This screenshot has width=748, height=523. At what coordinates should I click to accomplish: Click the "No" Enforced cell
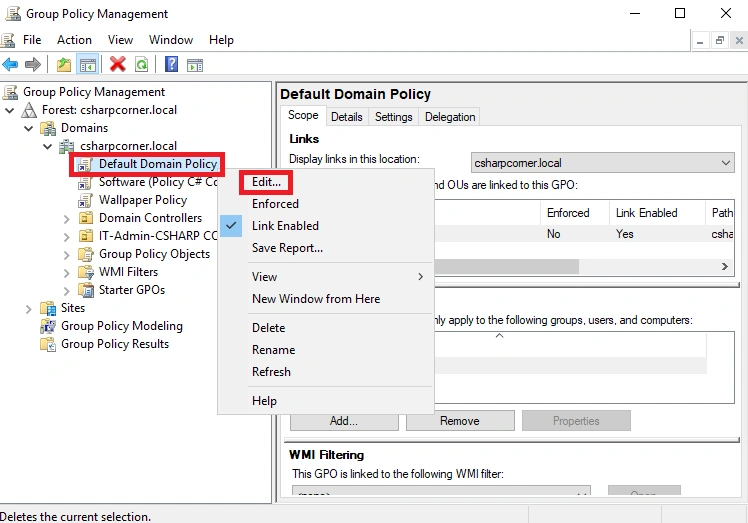[x=553, y=234]
